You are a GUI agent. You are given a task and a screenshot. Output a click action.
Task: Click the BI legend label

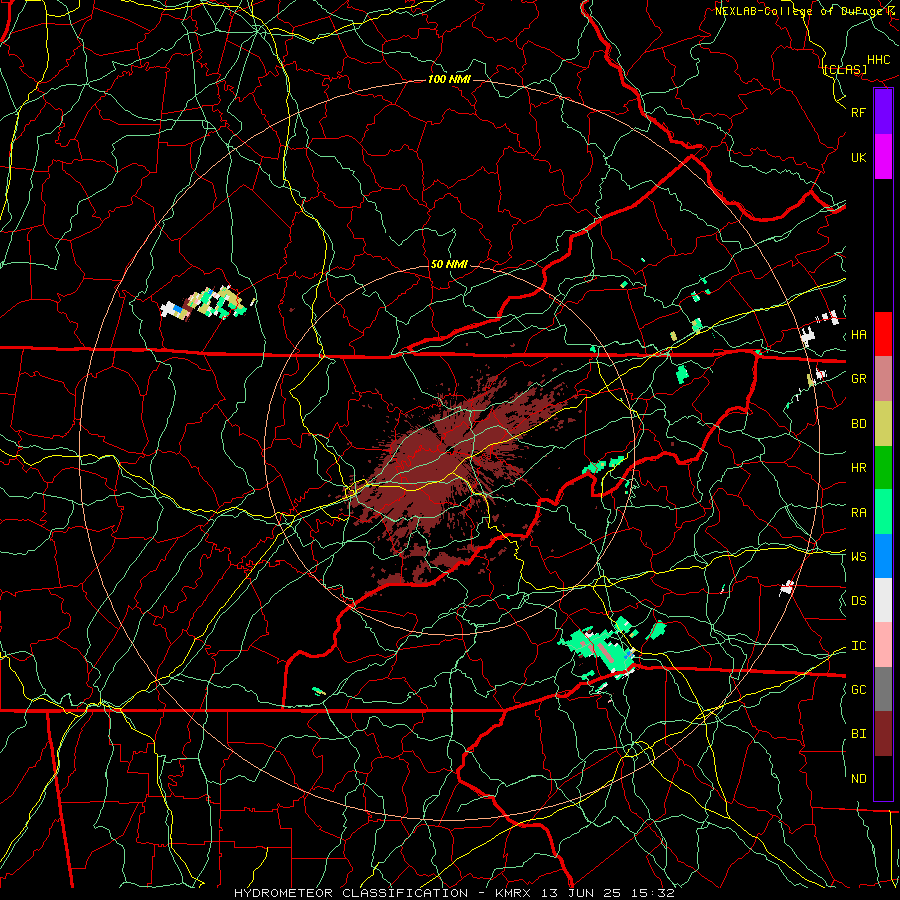[x=858, y=734]
